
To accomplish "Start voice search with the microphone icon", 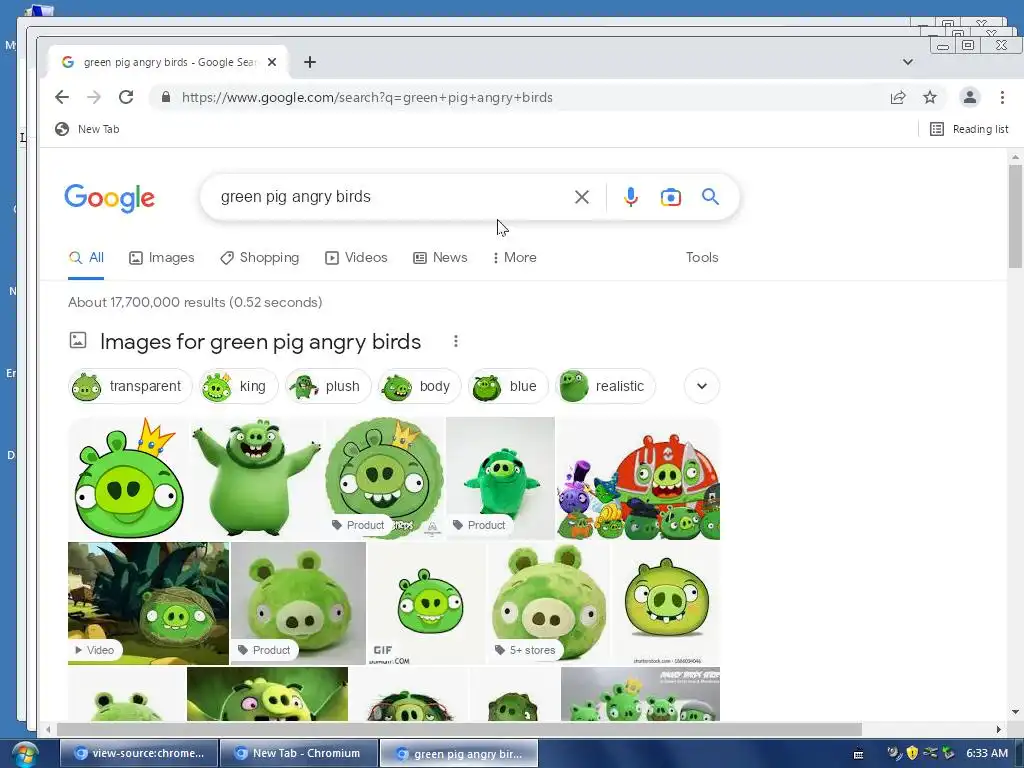I will coord(630,197).
